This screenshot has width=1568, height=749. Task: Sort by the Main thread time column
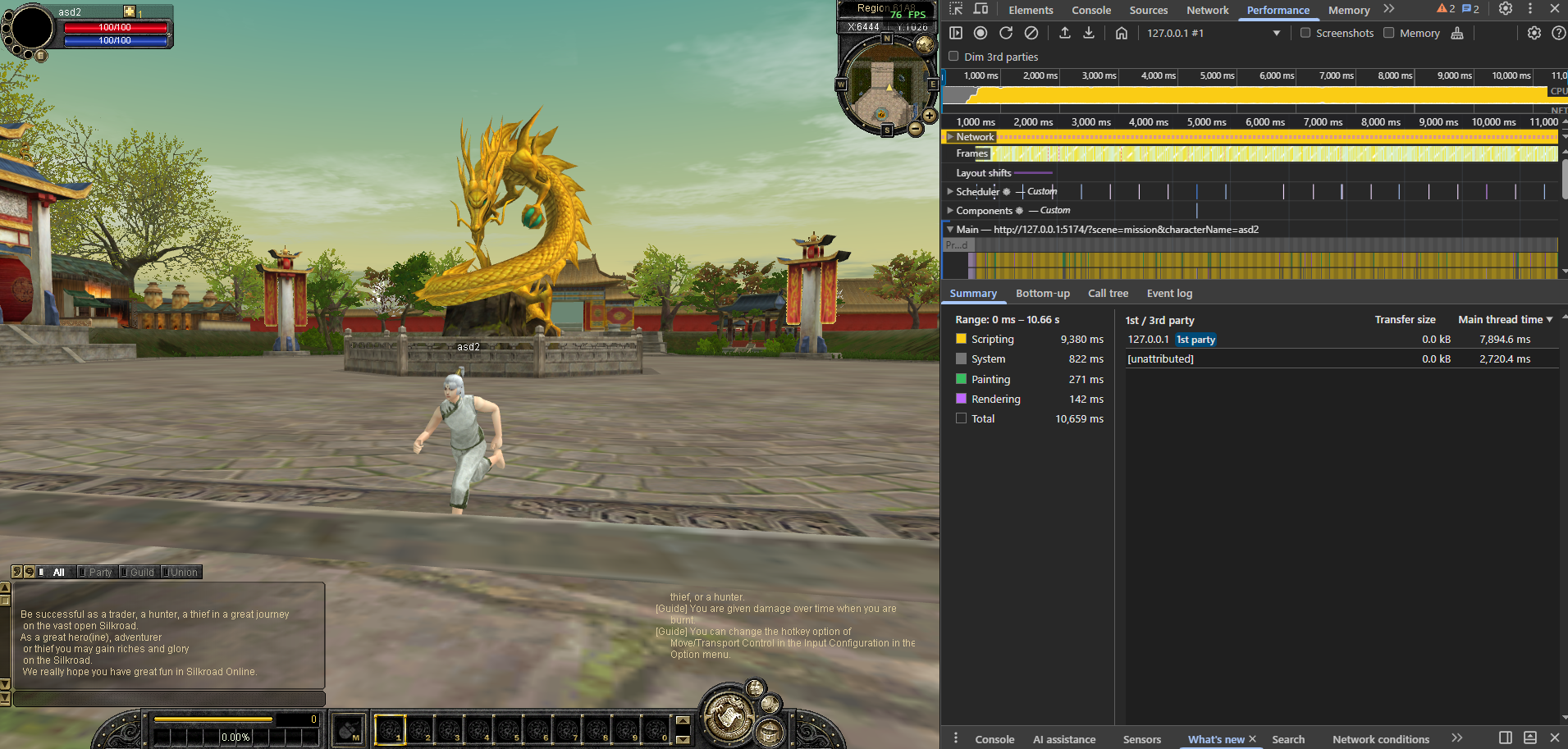tap(1505, 319)
